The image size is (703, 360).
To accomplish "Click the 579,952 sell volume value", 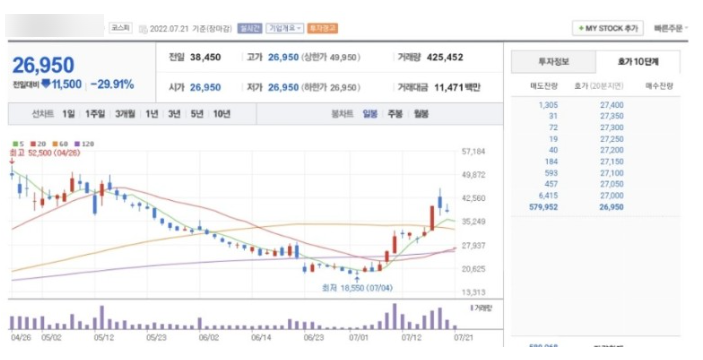I will click(x=543, y=207).
